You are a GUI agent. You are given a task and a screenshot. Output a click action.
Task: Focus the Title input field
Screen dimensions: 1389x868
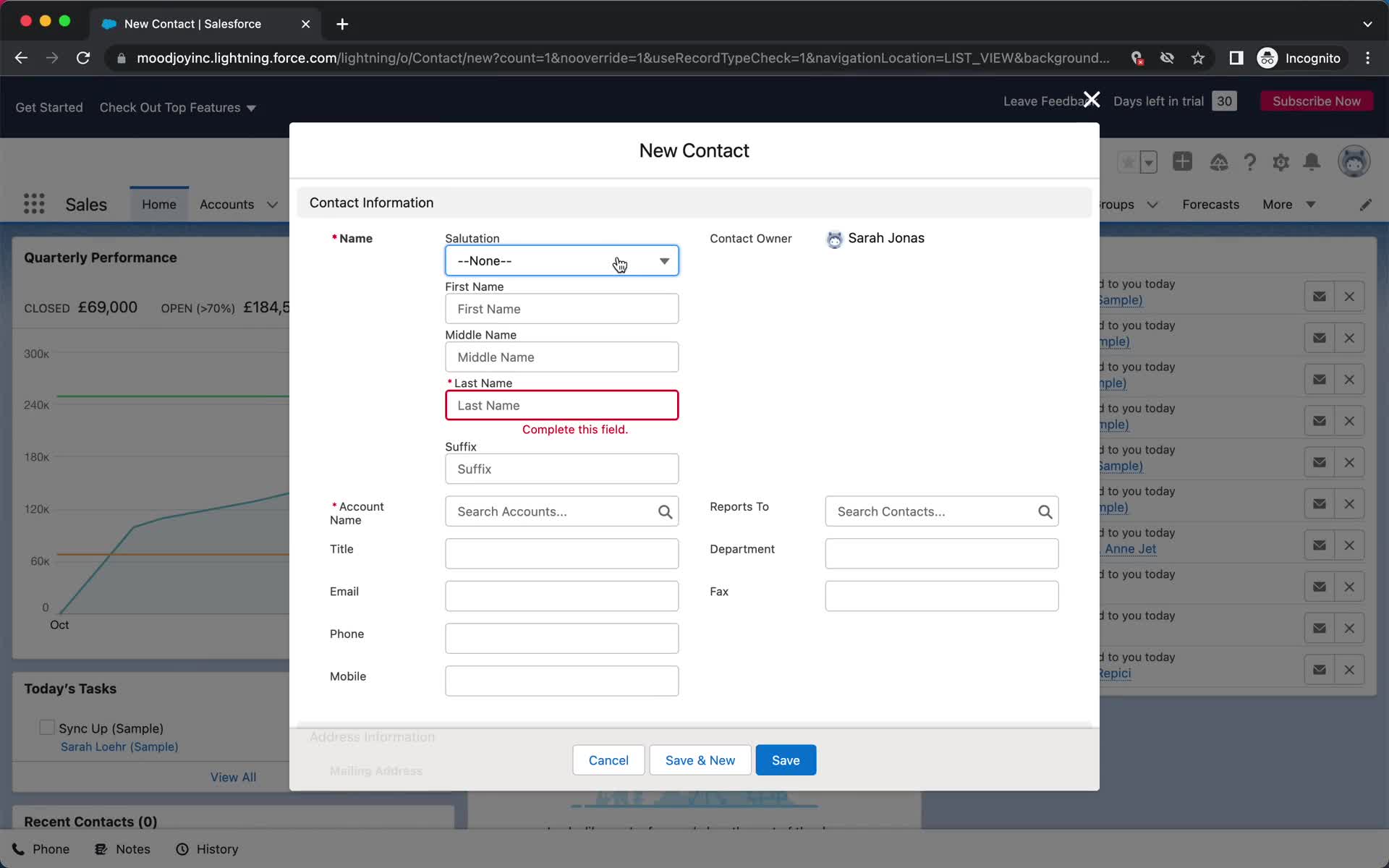(x=561, y=554)
